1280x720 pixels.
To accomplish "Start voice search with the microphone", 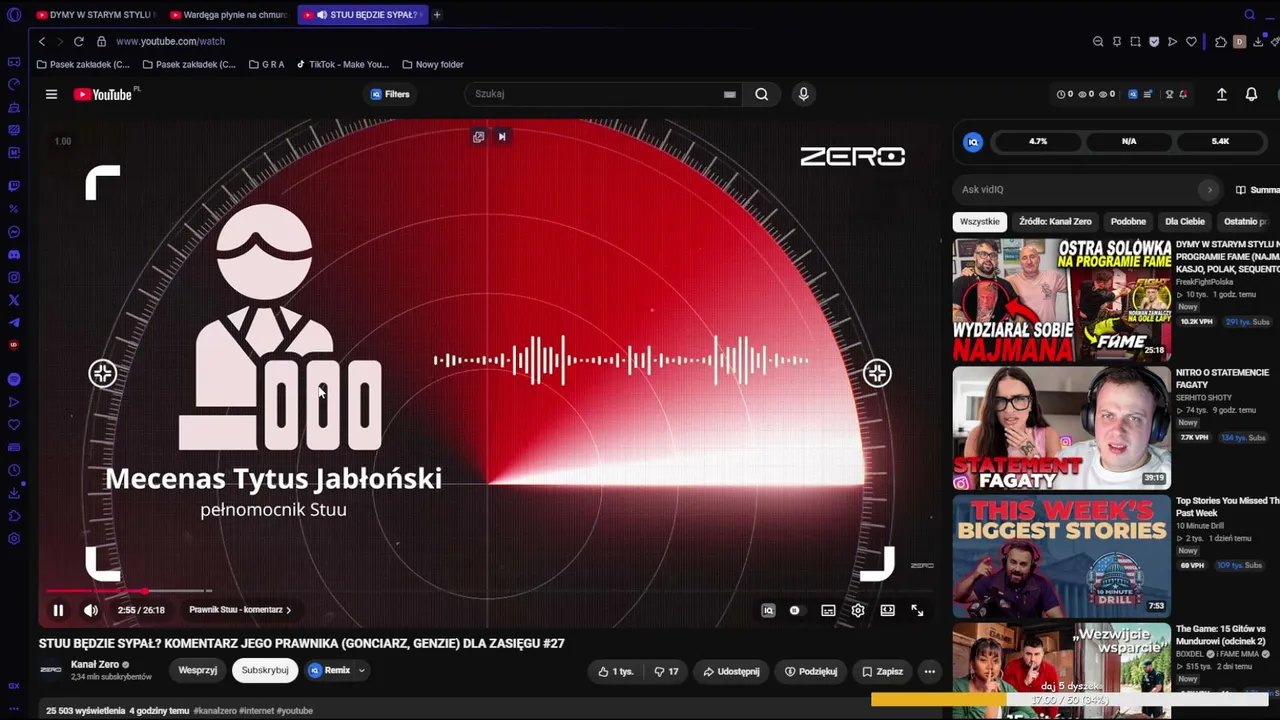I will point(803,94).
